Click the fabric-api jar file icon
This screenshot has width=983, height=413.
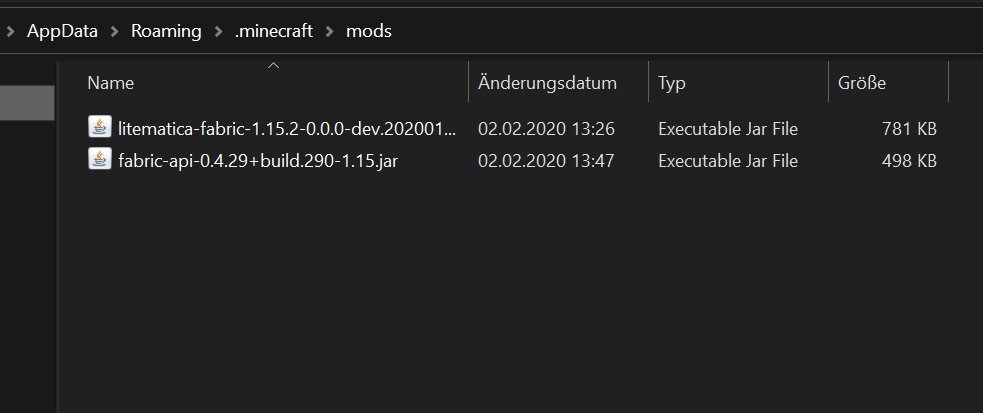coord(99,160)
